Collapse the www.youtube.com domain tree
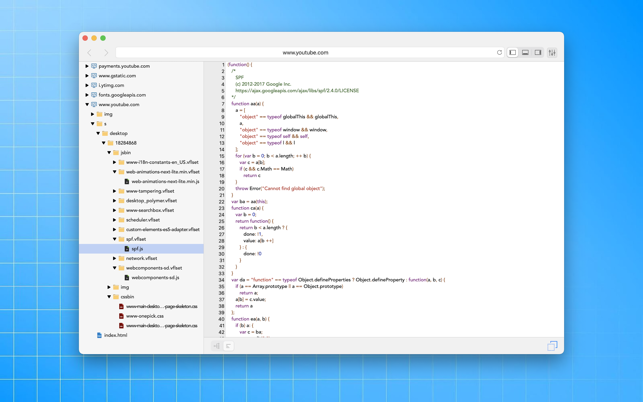Image resolution: width=643 pixels, height=402 pixels. click(87, 105)
